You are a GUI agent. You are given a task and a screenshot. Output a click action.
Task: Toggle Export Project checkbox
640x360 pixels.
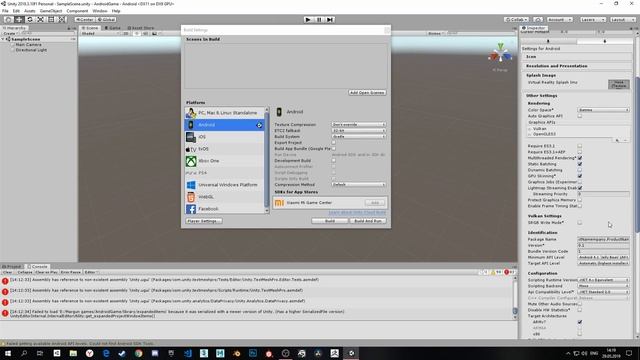tap(333, 143)
